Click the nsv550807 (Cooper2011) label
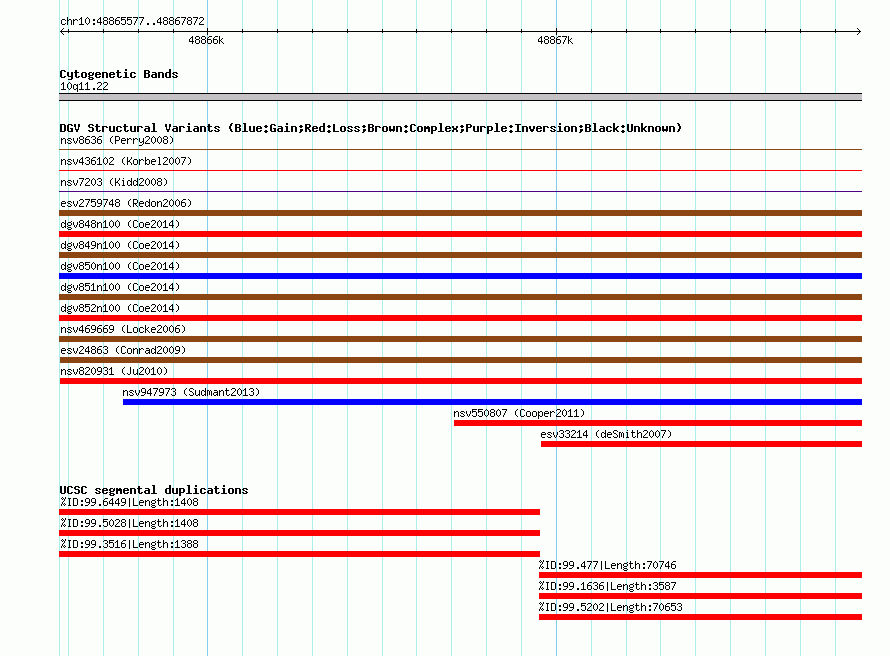This screenshot has height=656, width=890. [519, 413]
